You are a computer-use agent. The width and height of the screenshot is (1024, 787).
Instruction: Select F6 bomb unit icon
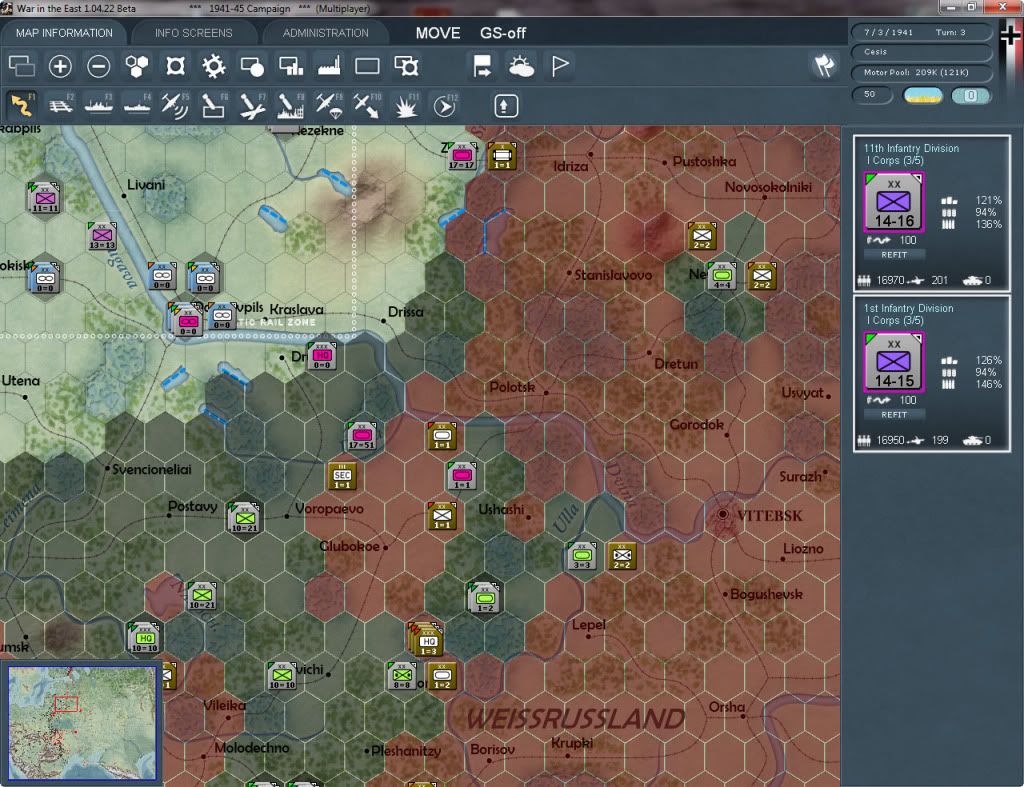coord(214,105)
